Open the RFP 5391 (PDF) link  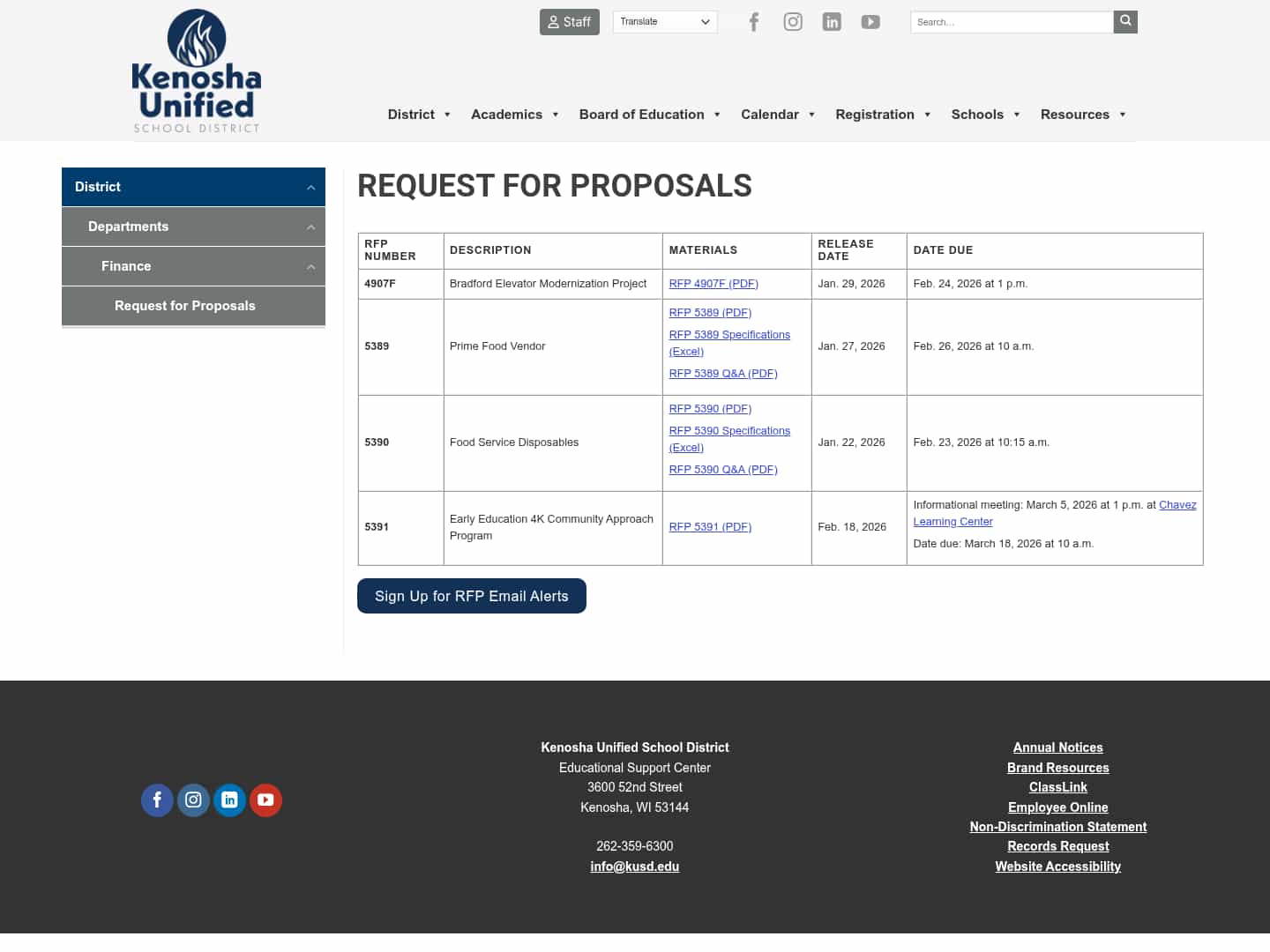point(710,527)
